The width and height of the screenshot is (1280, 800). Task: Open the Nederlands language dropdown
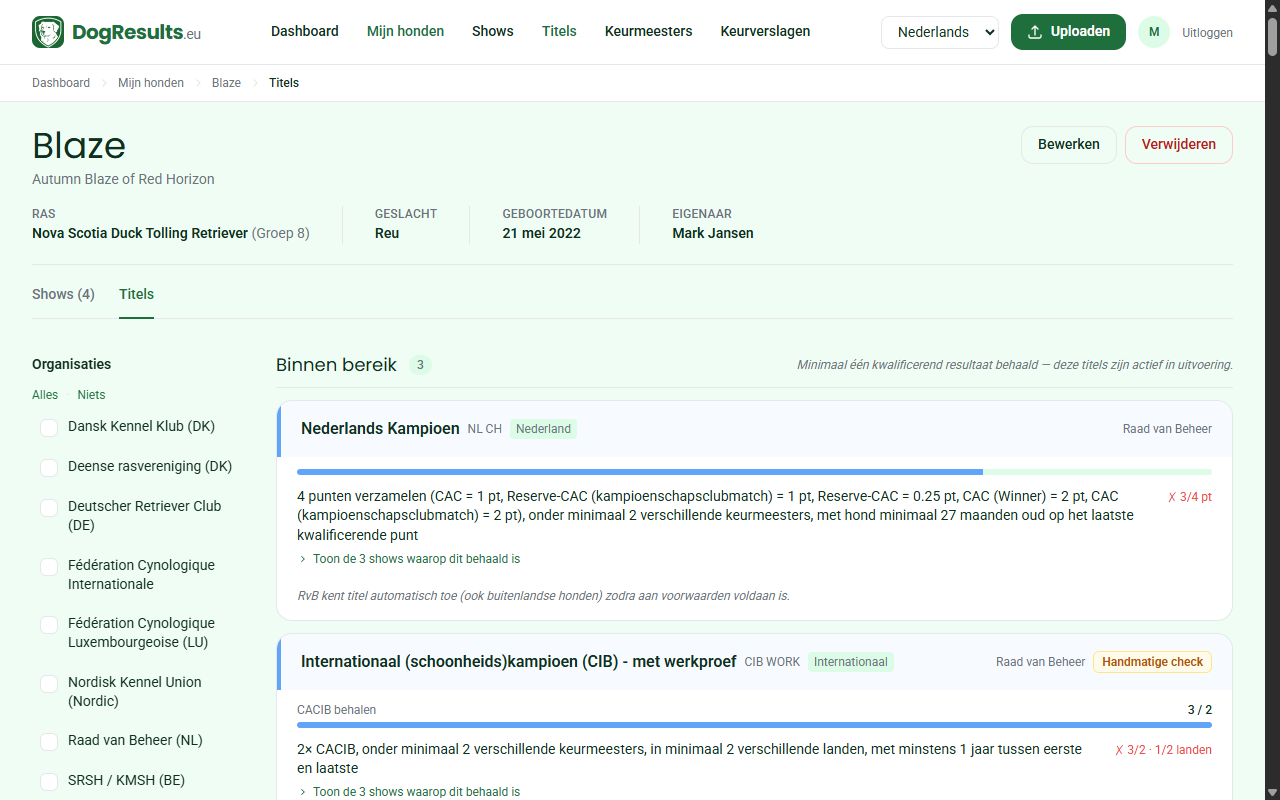940,32
